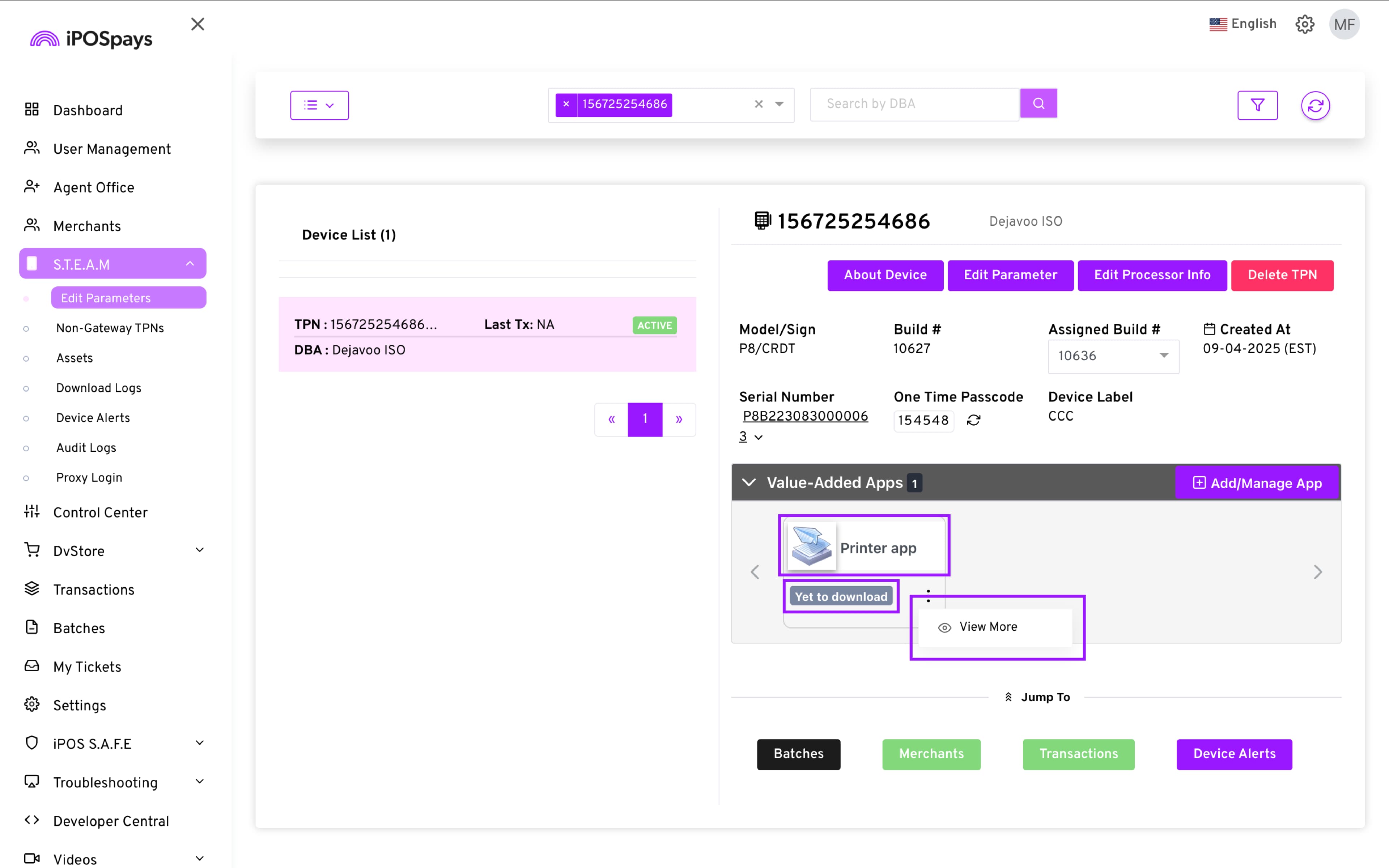Remove the 156725254686 tag chip

point(566,105)
